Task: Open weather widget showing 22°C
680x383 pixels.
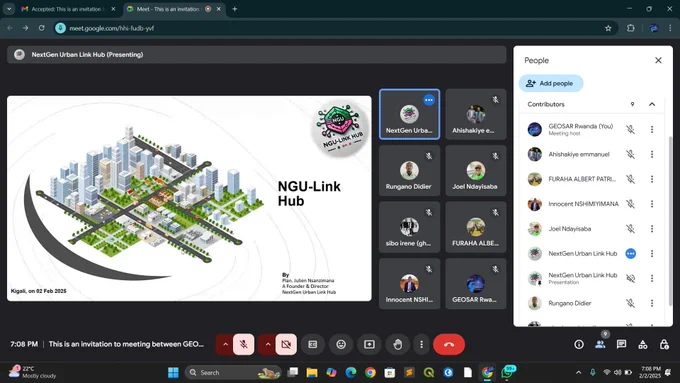Action: coord(33,372)
